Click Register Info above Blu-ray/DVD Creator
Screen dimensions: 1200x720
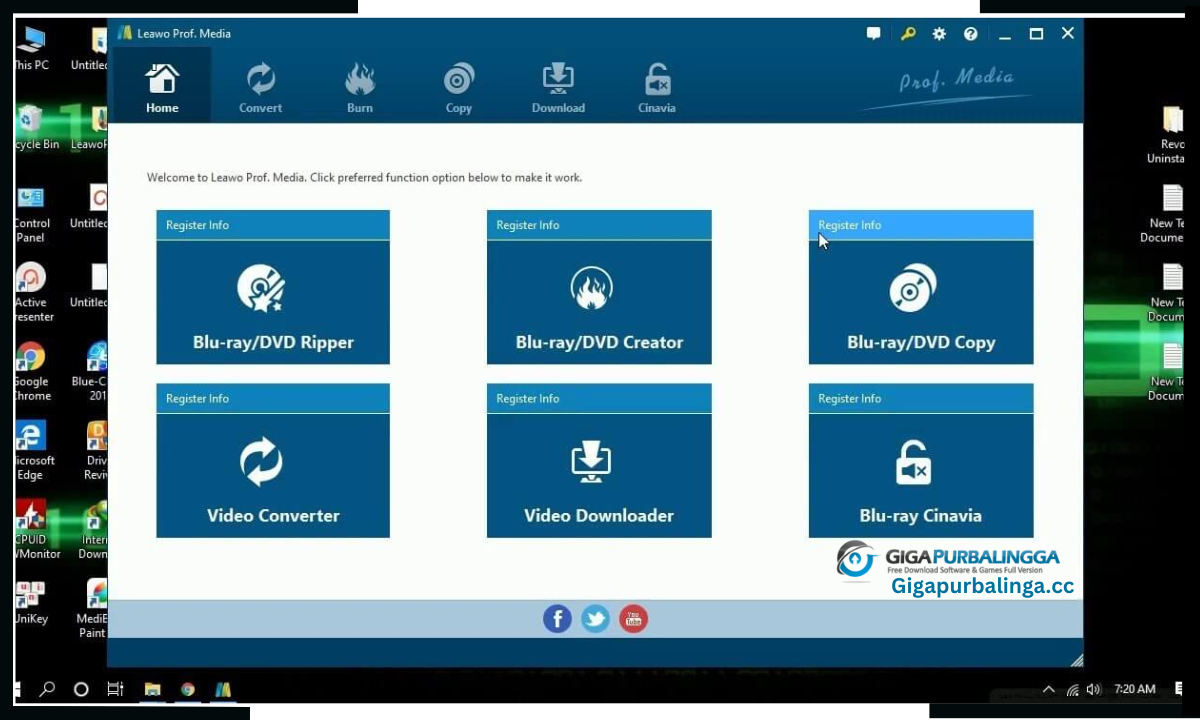pos(528,225)
